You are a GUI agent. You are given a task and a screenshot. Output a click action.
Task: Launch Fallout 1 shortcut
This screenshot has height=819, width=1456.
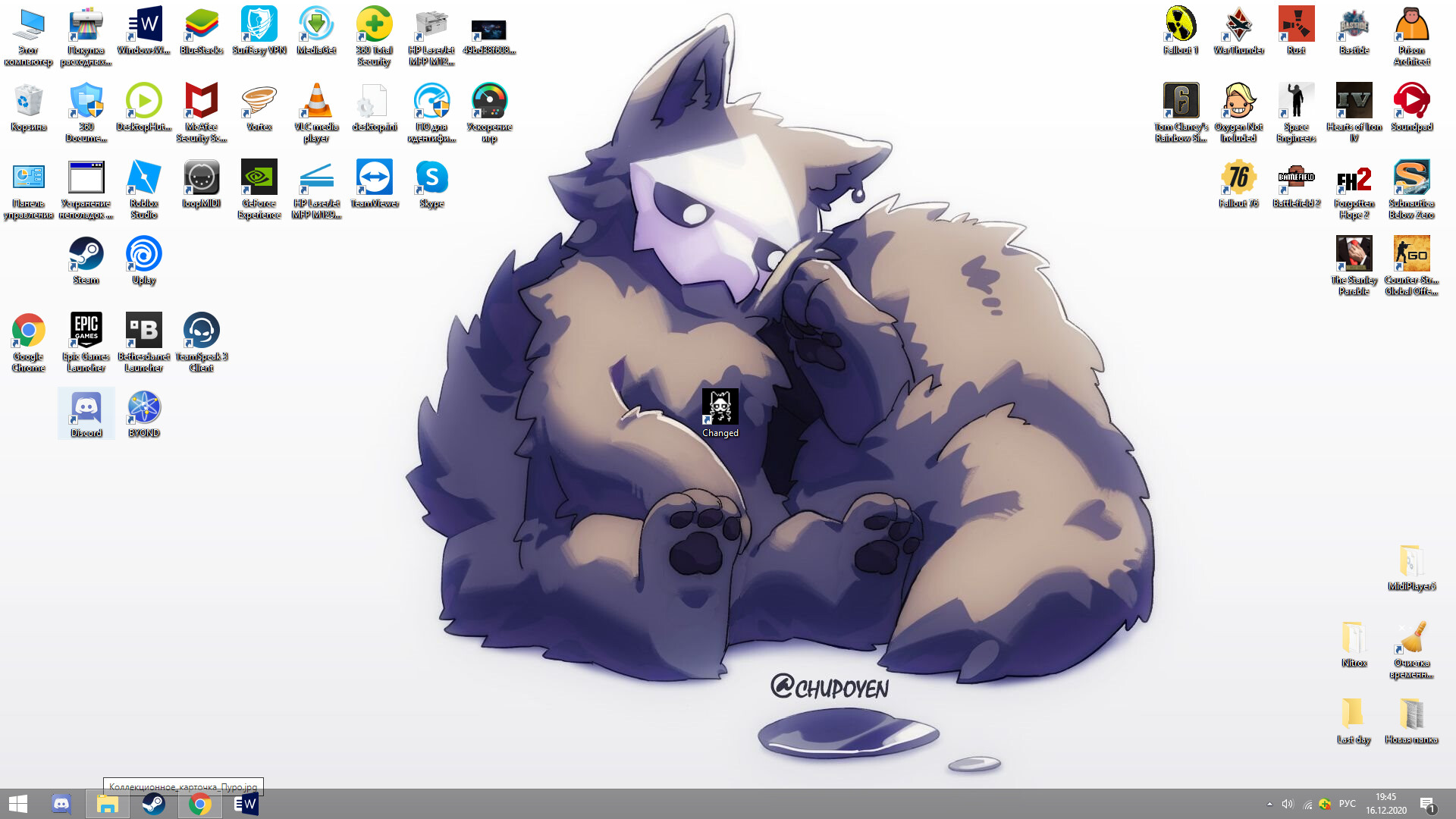coord(1181,30)
